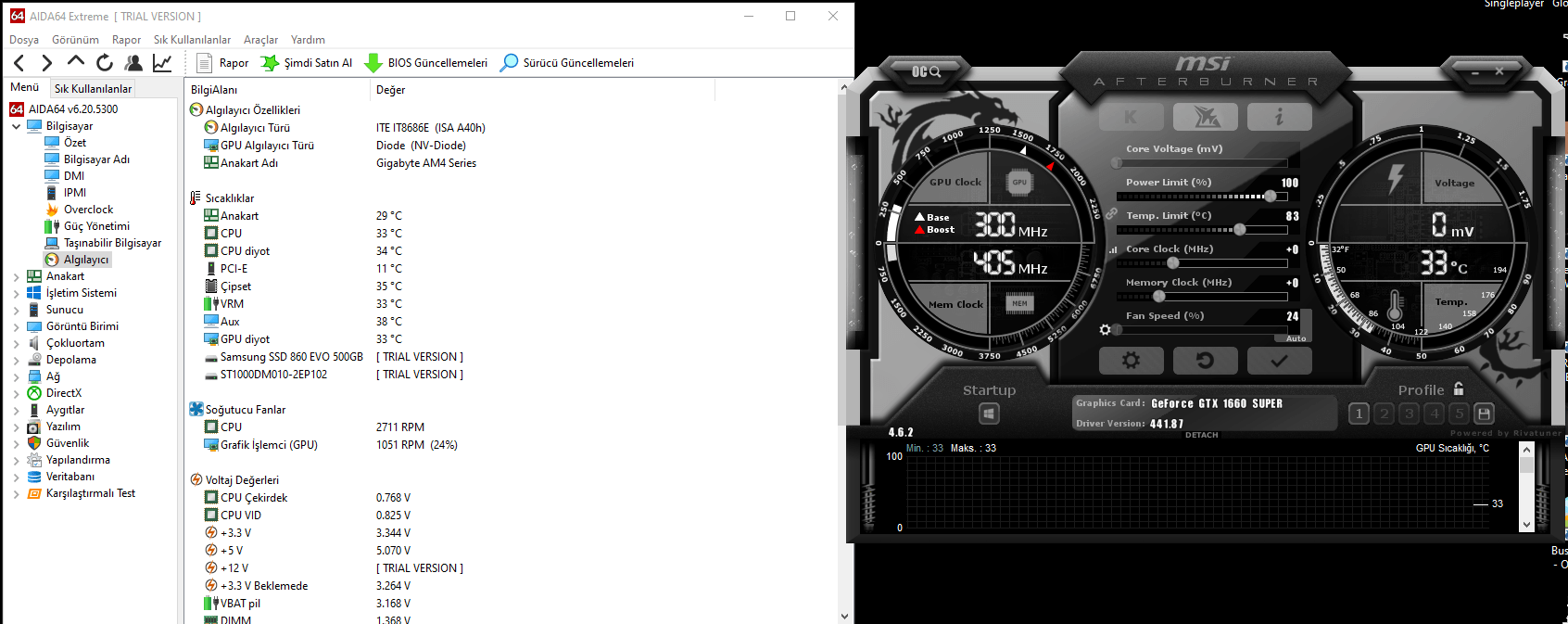
Task: Refresh the AIDA64 page
Action: coord(105,63)
